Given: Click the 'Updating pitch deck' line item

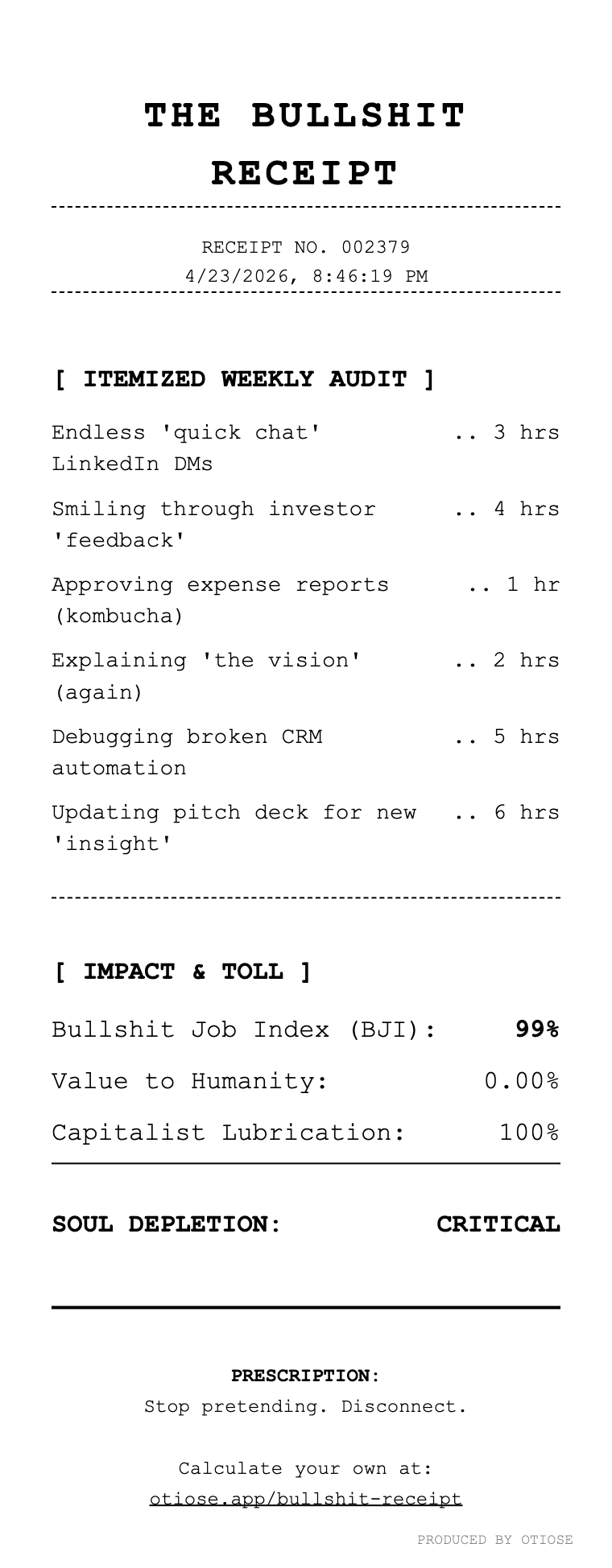Looking at the screenshot, I should point(234,827).
